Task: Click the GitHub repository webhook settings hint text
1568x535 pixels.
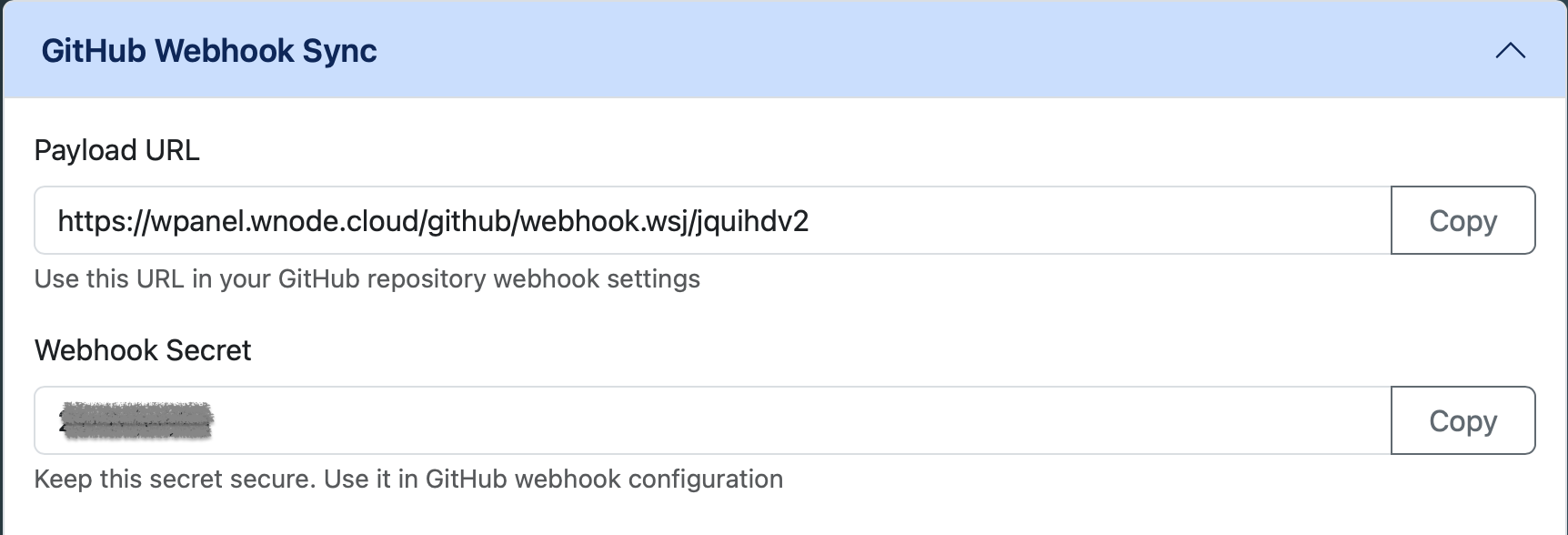Action: pyautogui.click(x=367, y=279)
